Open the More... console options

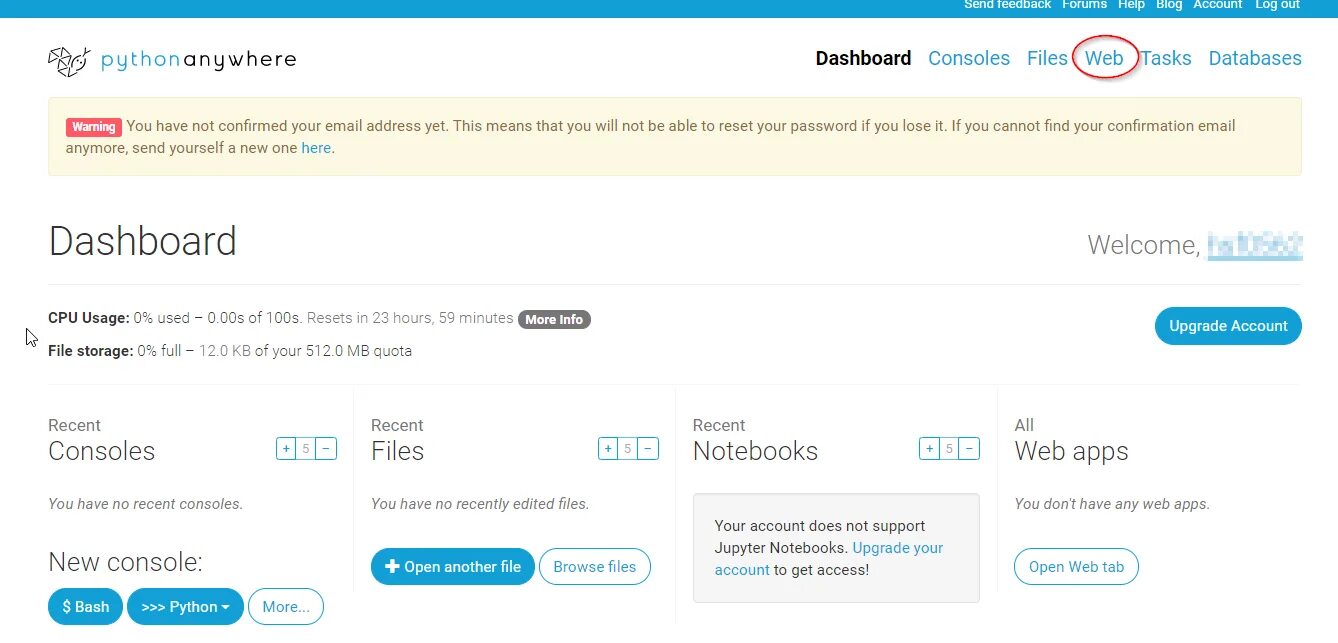(286, 606)
